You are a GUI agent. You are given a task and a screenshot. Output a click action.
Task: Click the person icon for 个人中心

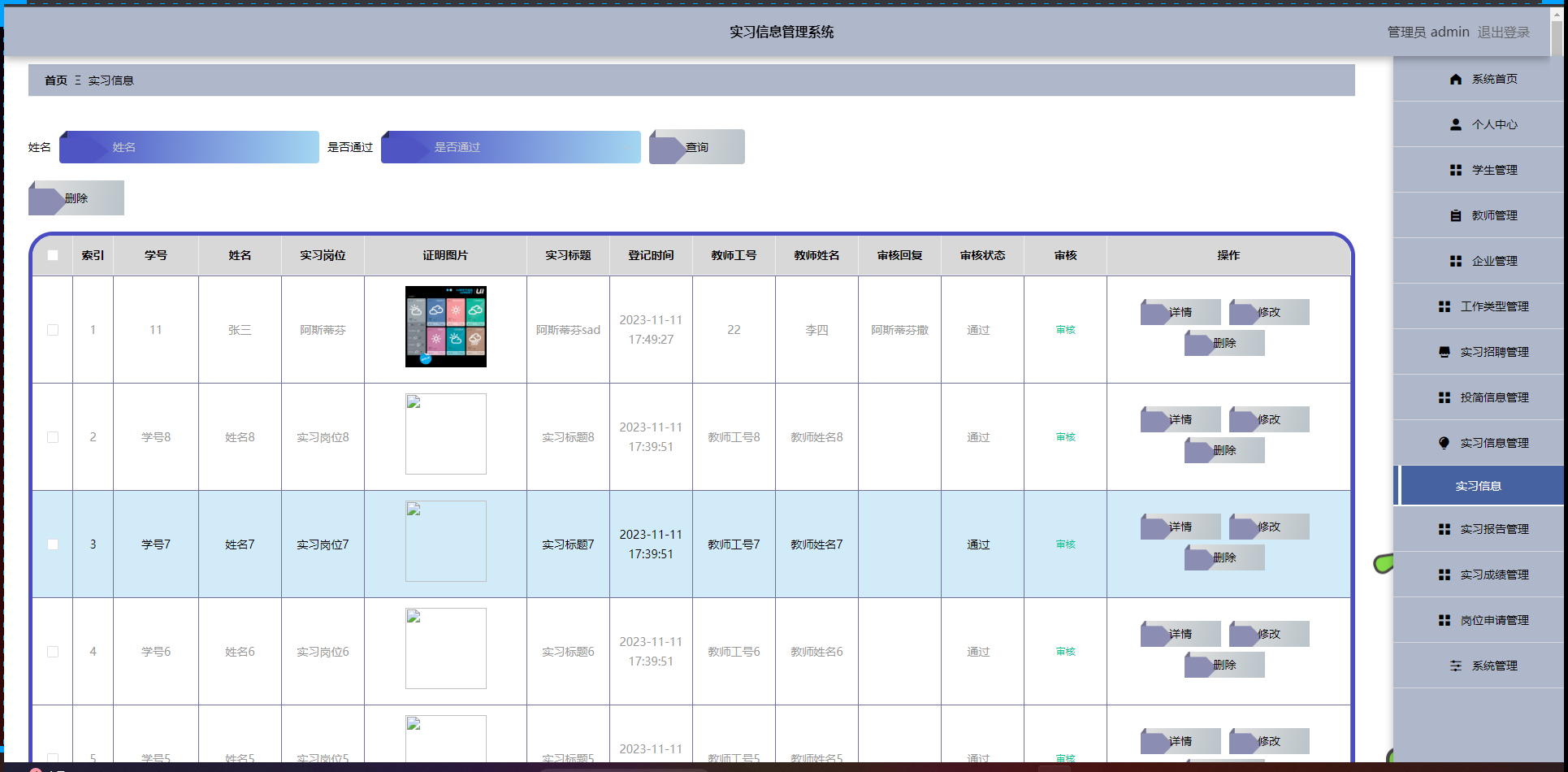1455,124
